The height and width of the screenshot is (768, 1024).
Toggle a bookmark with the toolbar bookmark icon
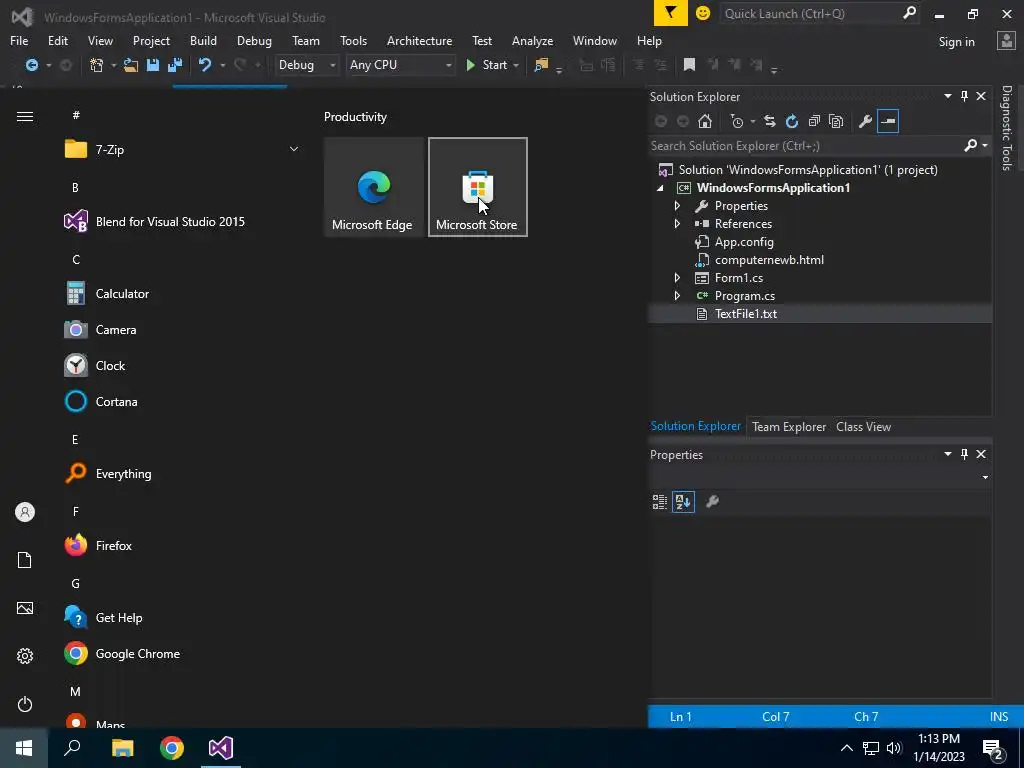pyautogui.click(x=689, y=65)
